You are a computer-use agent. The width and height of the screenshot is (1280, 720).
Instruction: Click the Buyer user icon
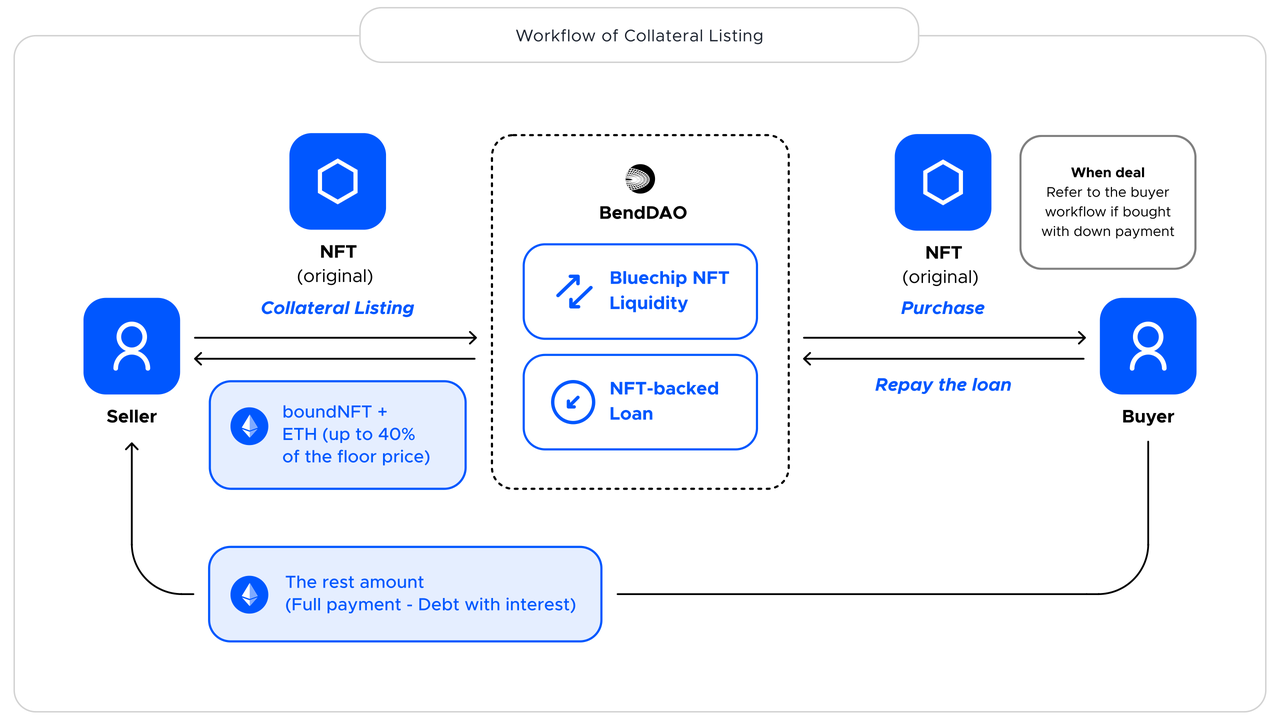click(x=1147, y=346)
